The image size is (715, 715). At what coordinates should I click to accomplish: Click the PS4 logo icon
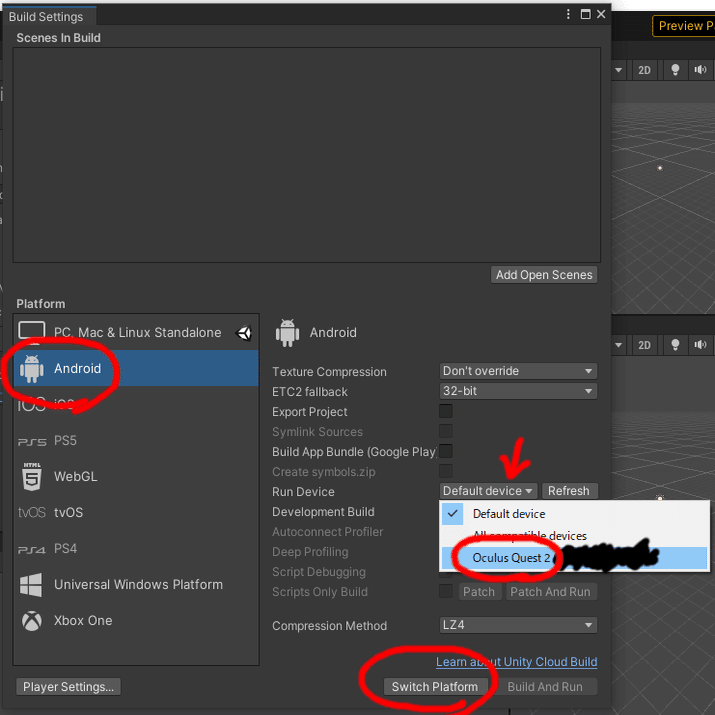coord(32,549)
